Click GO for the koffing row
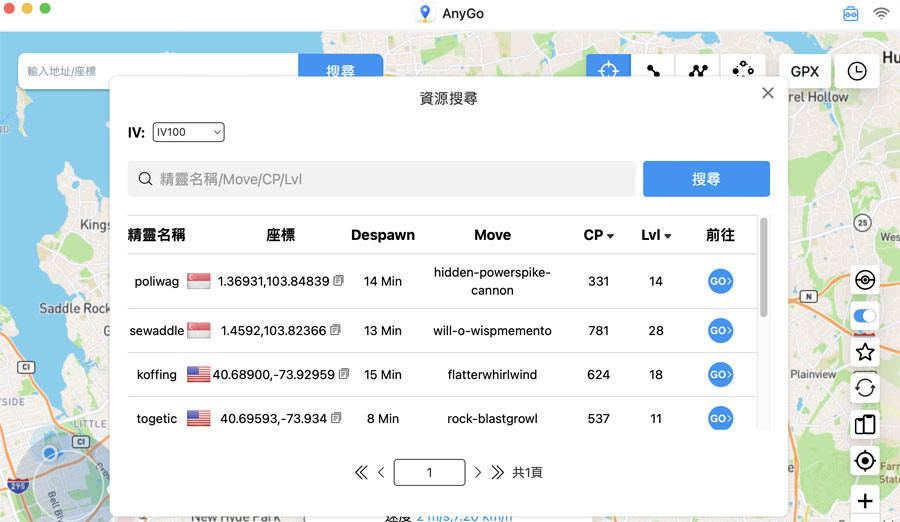This screenshot has height=522, width=900. (x=720, y=374)
